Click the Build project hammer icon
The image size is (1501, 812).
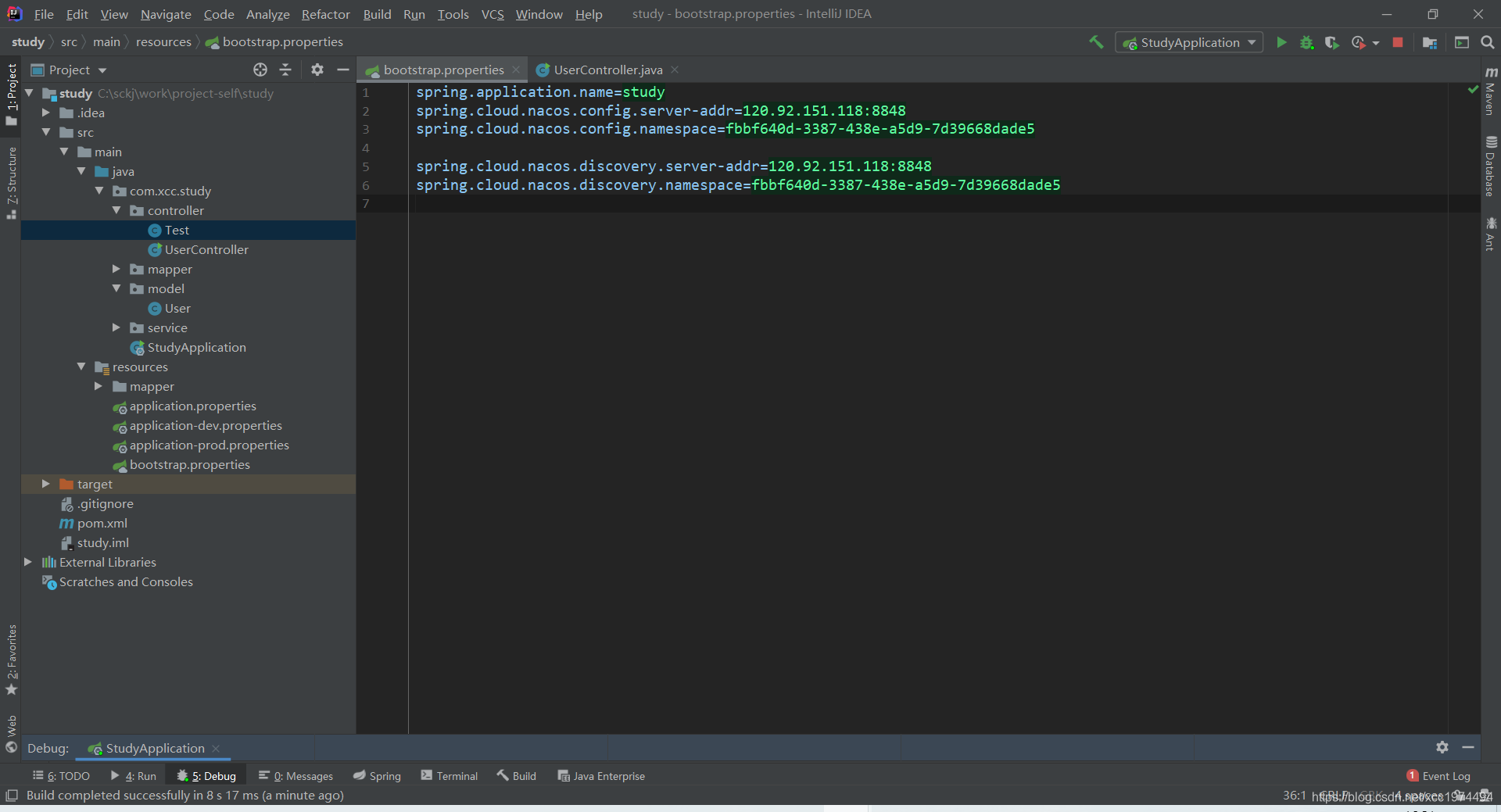coord(1096,42)
